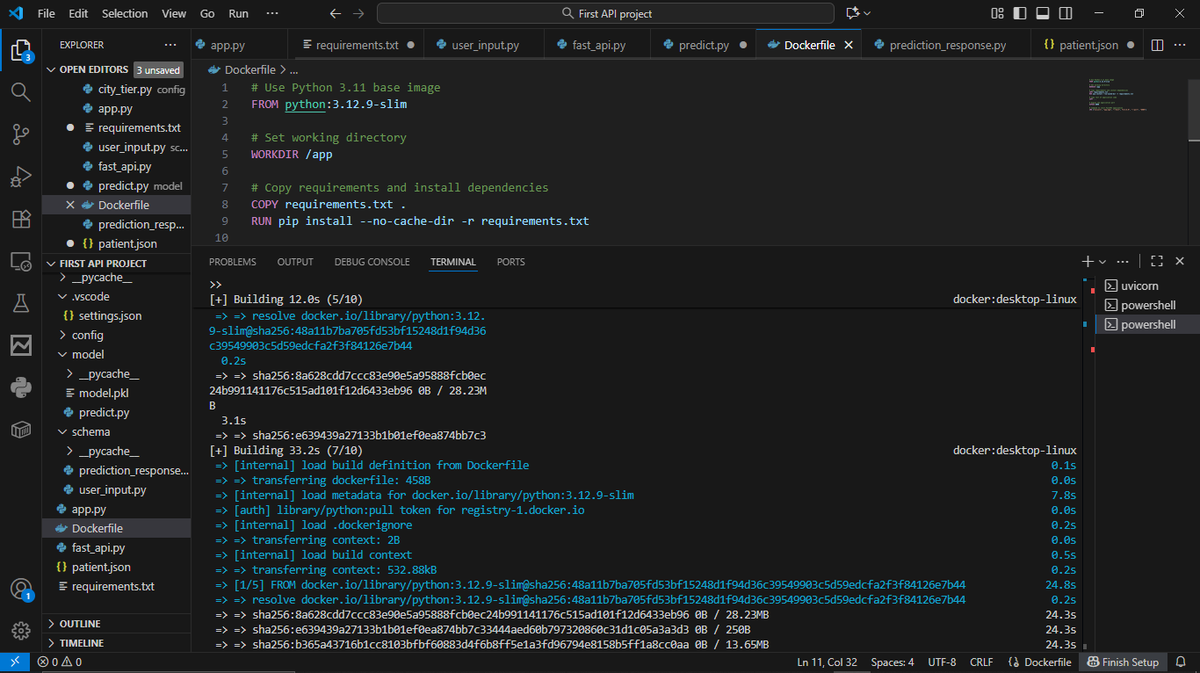Open the Run menu
The width and height of the screenshot is (1200, 673).
[x=238, y=14]
